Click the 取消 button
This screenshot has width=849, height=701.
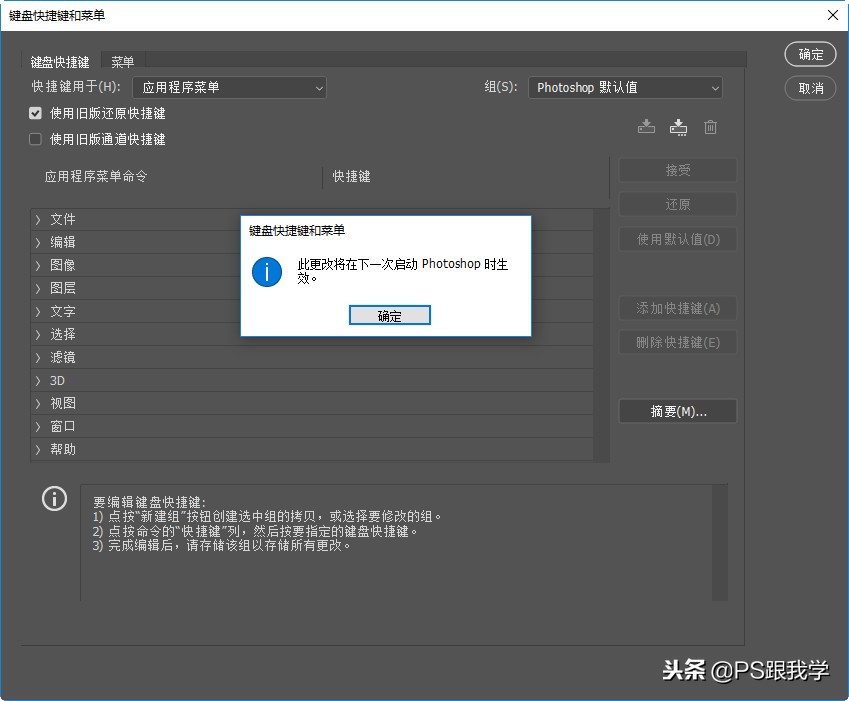(810, 87)
